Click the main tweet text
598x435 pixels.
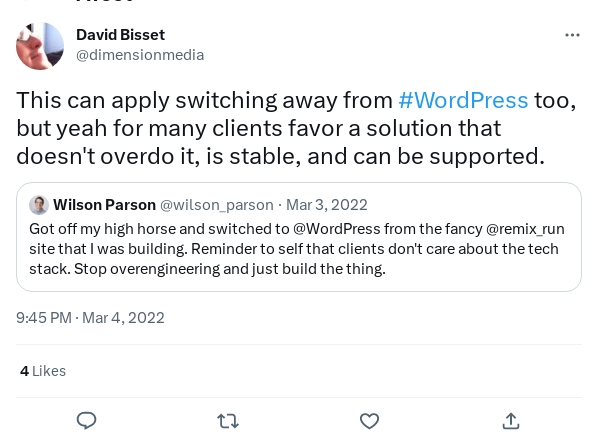click(296, 128)
